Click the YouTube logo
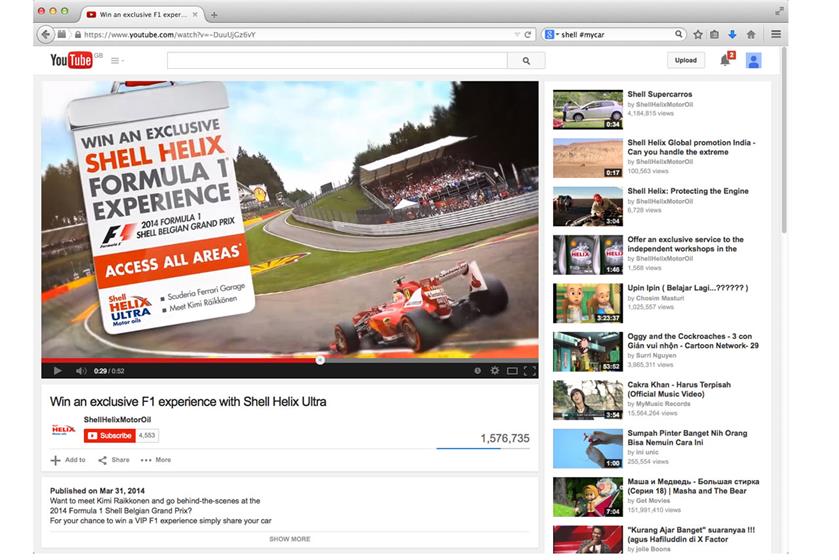The width and height of the screenshot is (839, 560). [x=71, y=60]
